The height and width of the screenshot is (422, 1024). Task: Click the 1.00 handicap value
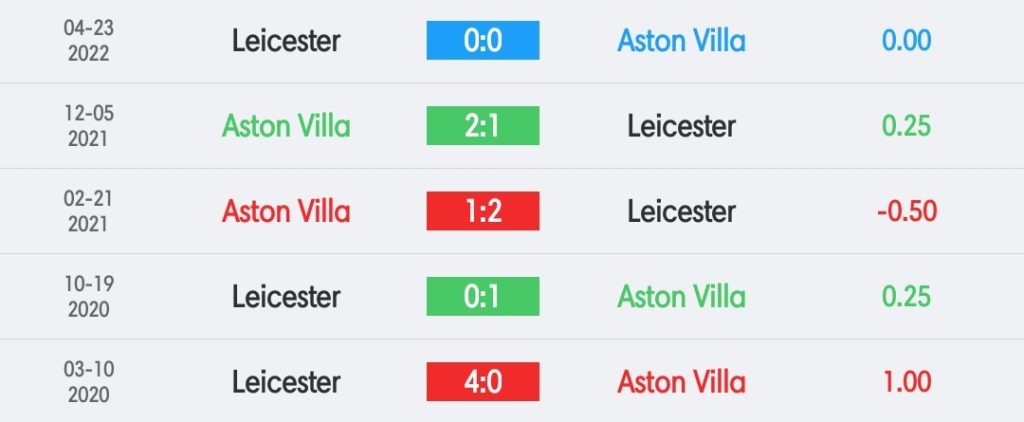point(906,381)
